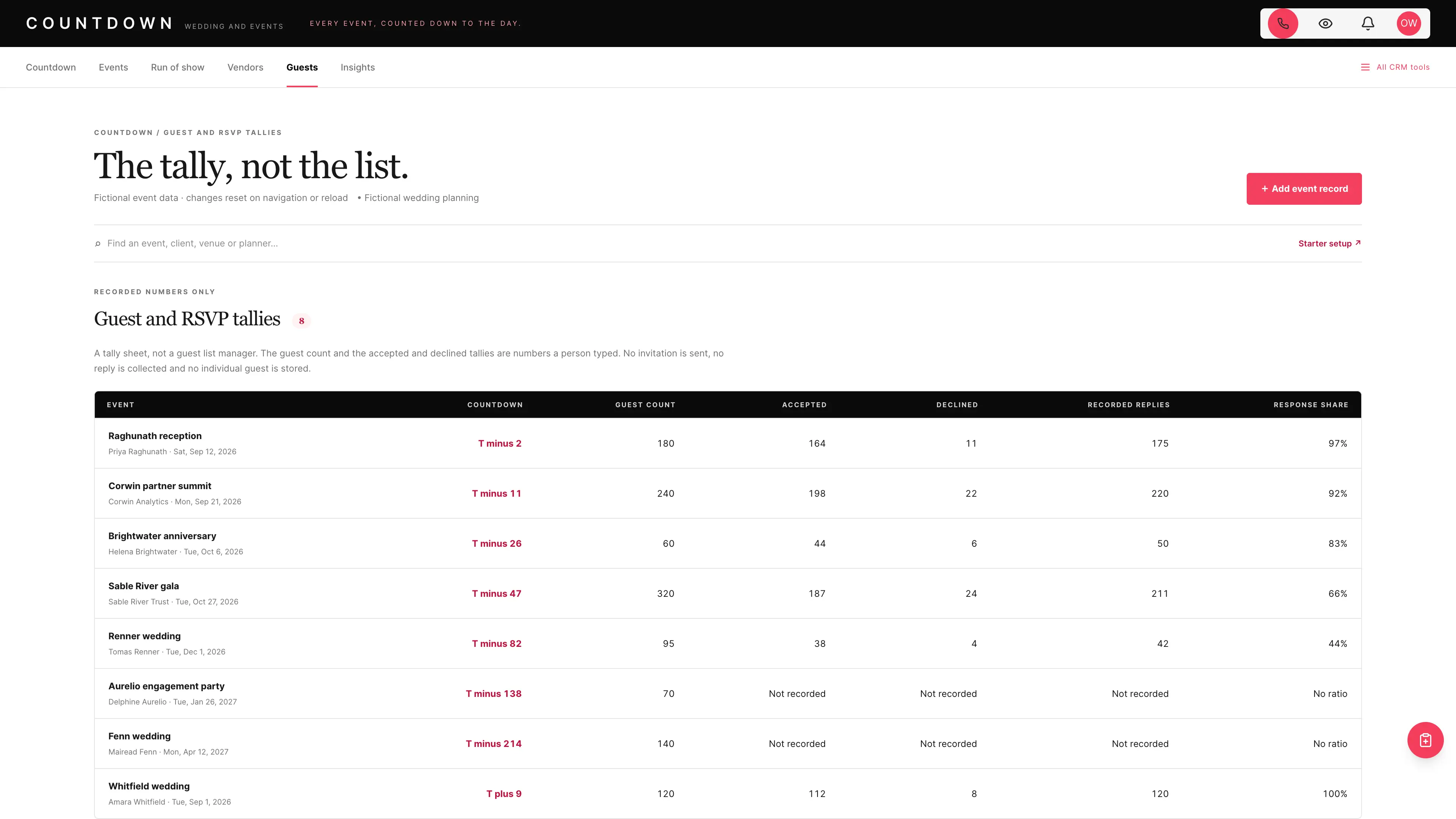Open the OW user avatar menu
Screen dimensions: 1456x819
1409,23
